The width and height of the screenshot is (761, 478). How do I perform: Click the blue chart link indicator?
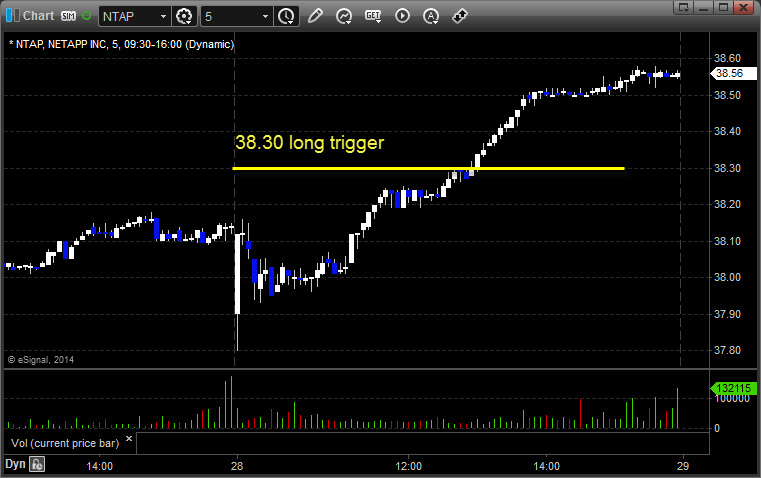point(13,16)
